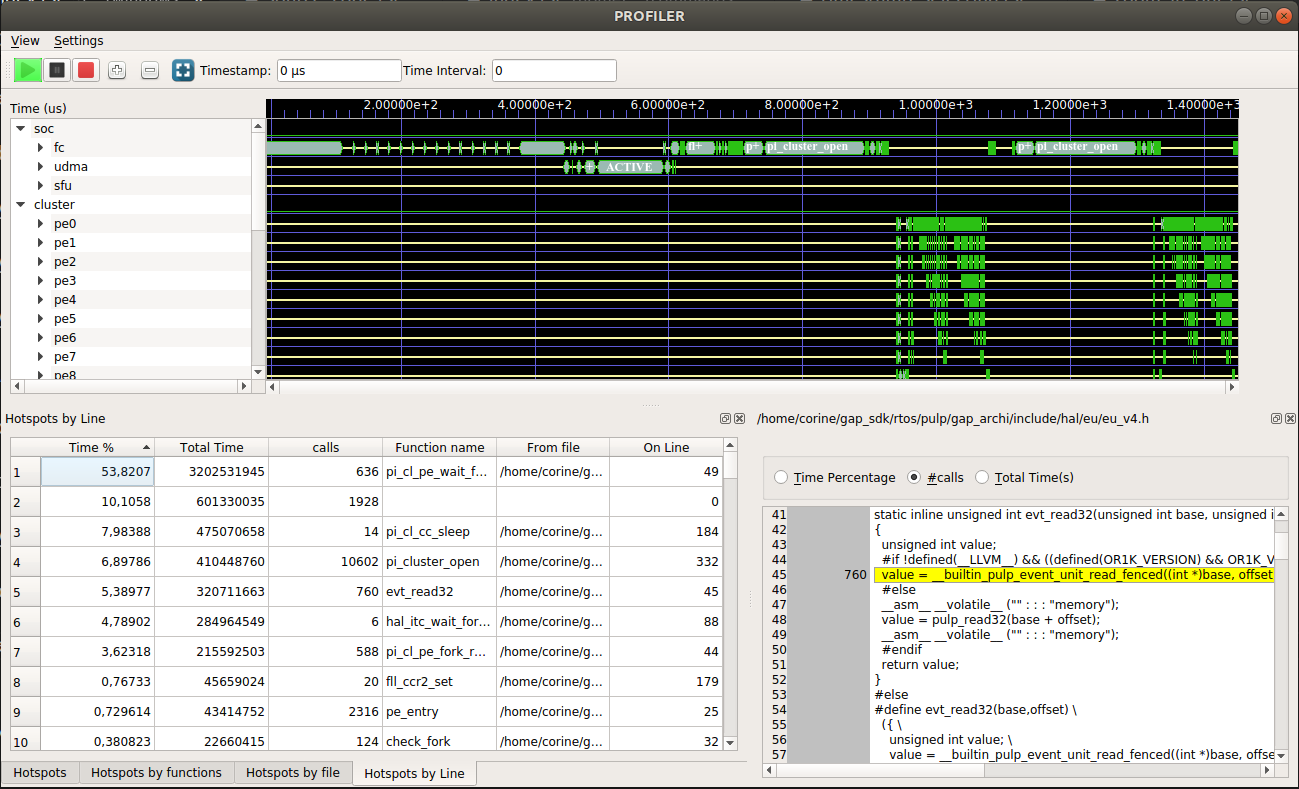Select the Total Time(s) radio button
This screenshot has width=1299, height=789.
982,478
